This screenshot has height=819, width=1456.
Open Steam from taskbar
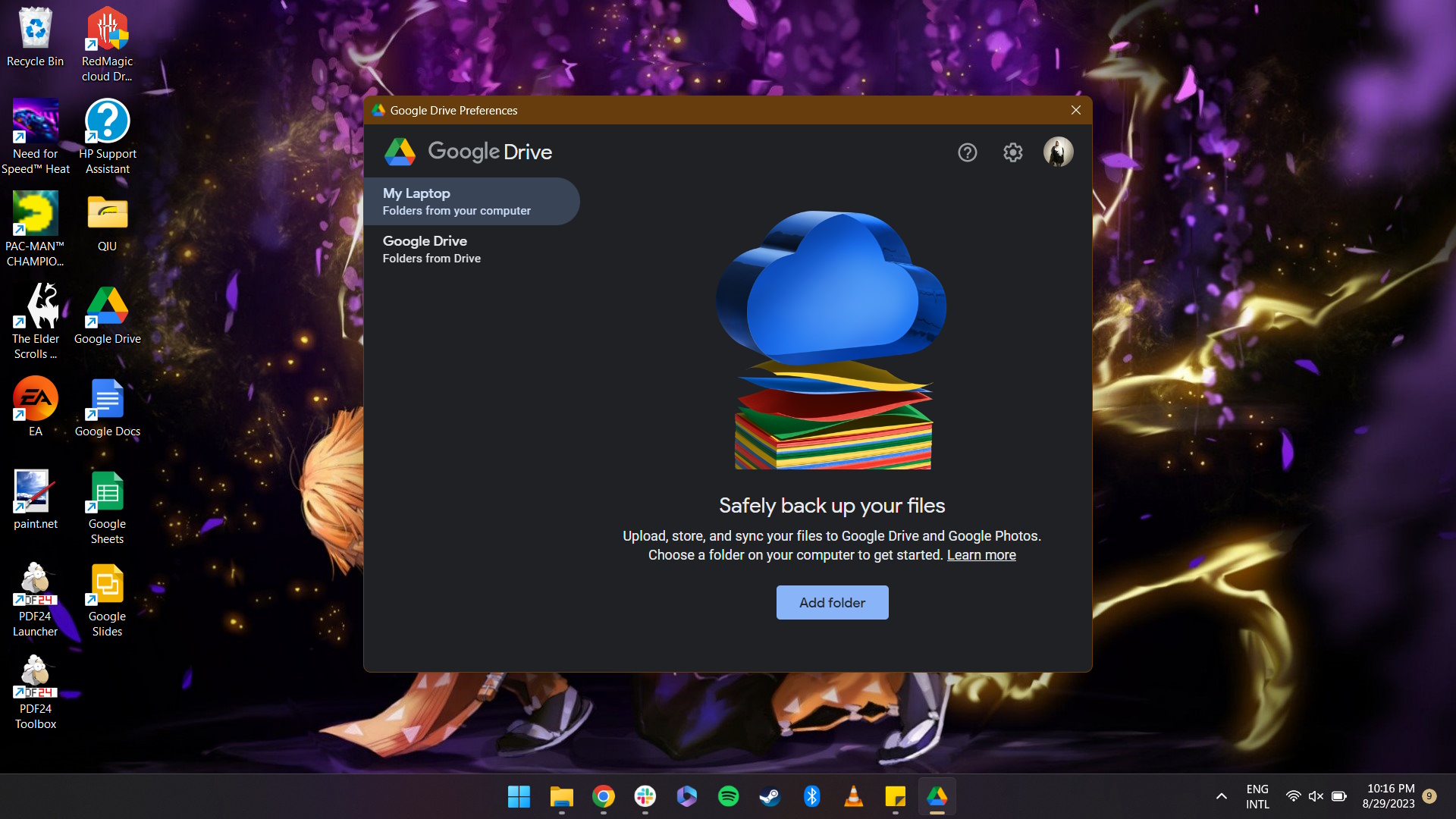tap(770, 796)
